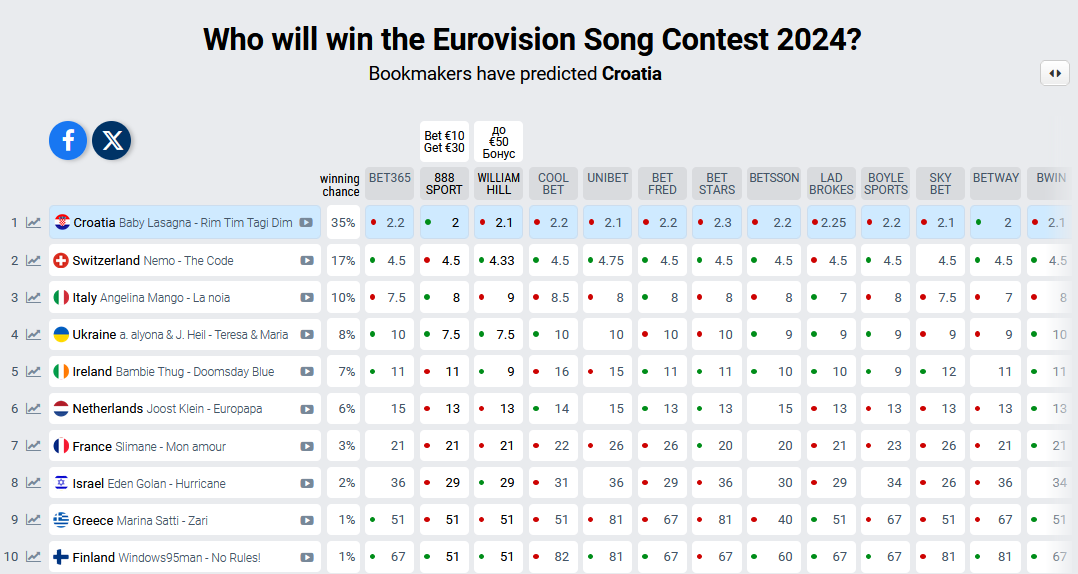1078x574 pixels.
Task: Select the William Hill column header
Action: (x=498, y=184)
